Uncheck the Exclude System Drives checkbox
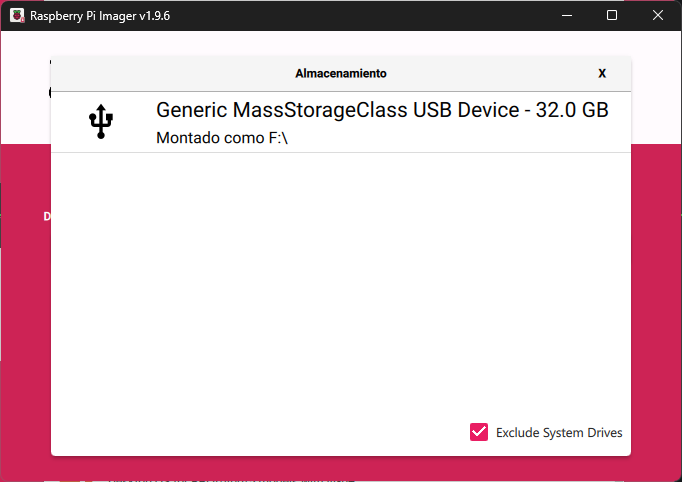The height and width of the screenshot is (482, 682). tap(478, 432)
